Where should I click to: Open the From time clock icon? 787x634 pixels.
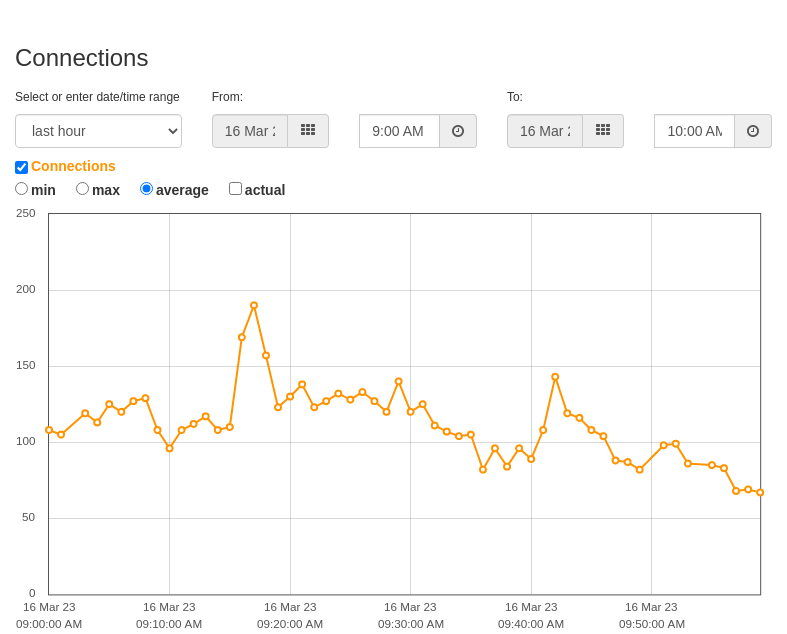[458, 131]
